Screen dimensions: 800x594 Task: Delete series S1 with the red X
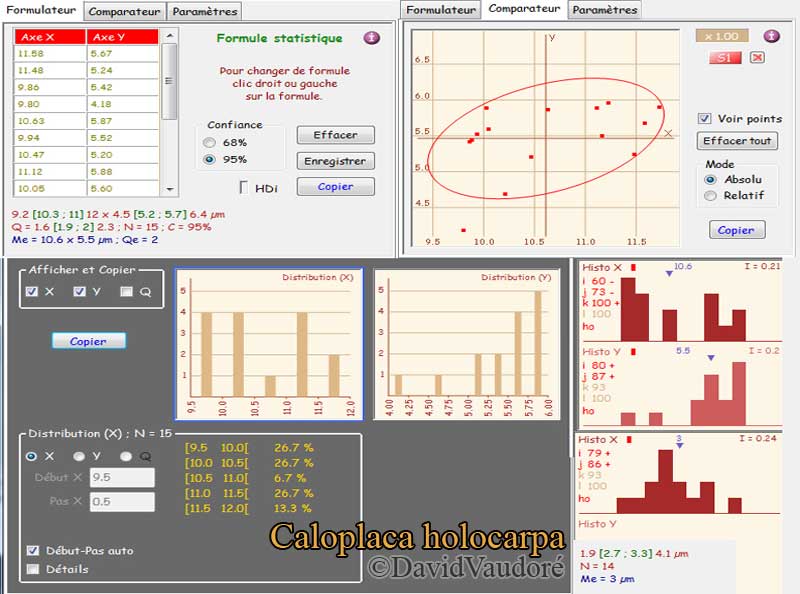(x=757, y=58)
